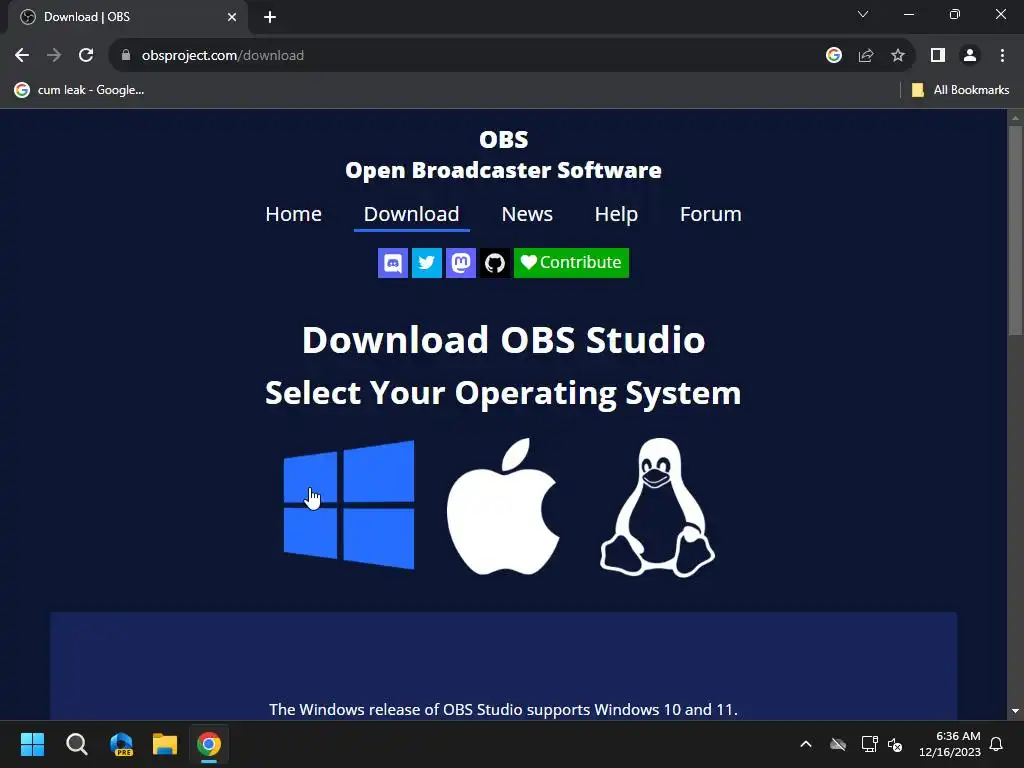Click the OBS site title heading

point(504,155)
